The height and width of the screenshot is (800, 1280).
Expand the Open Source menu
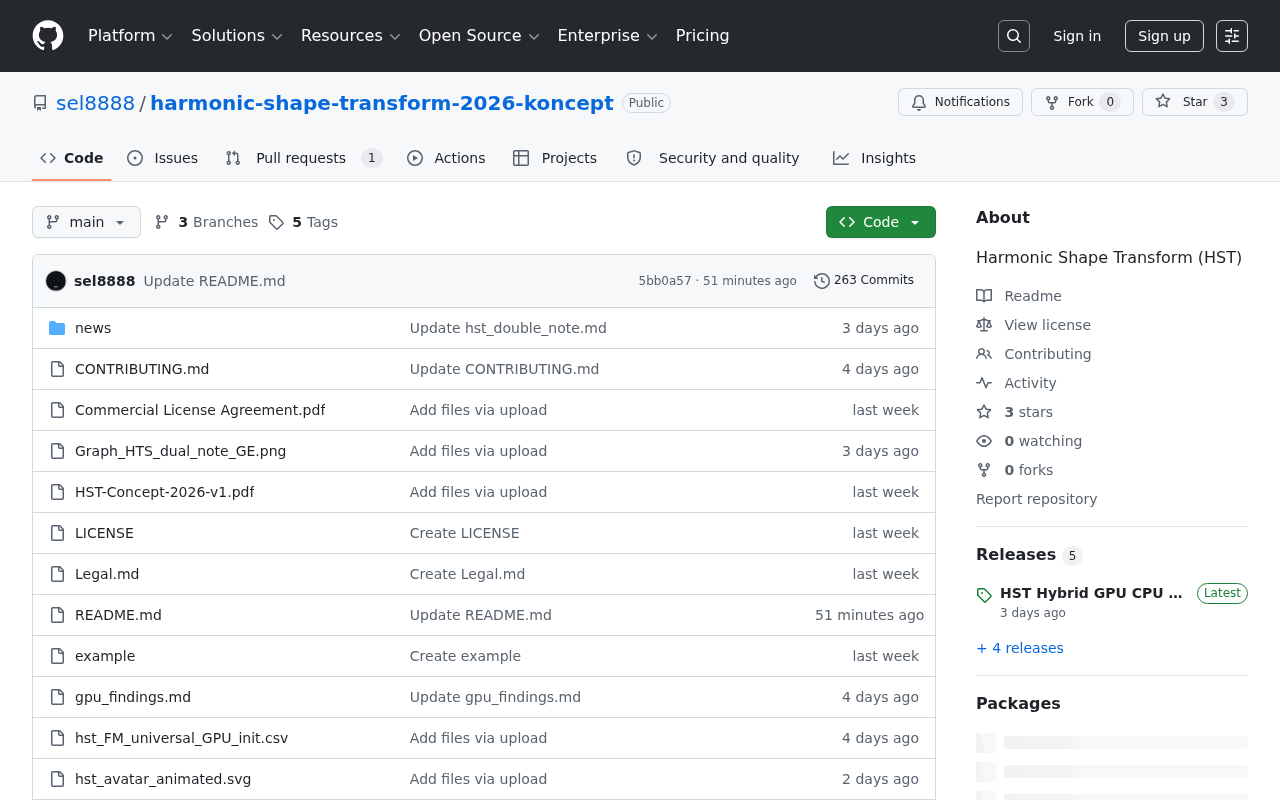[479, 36]
